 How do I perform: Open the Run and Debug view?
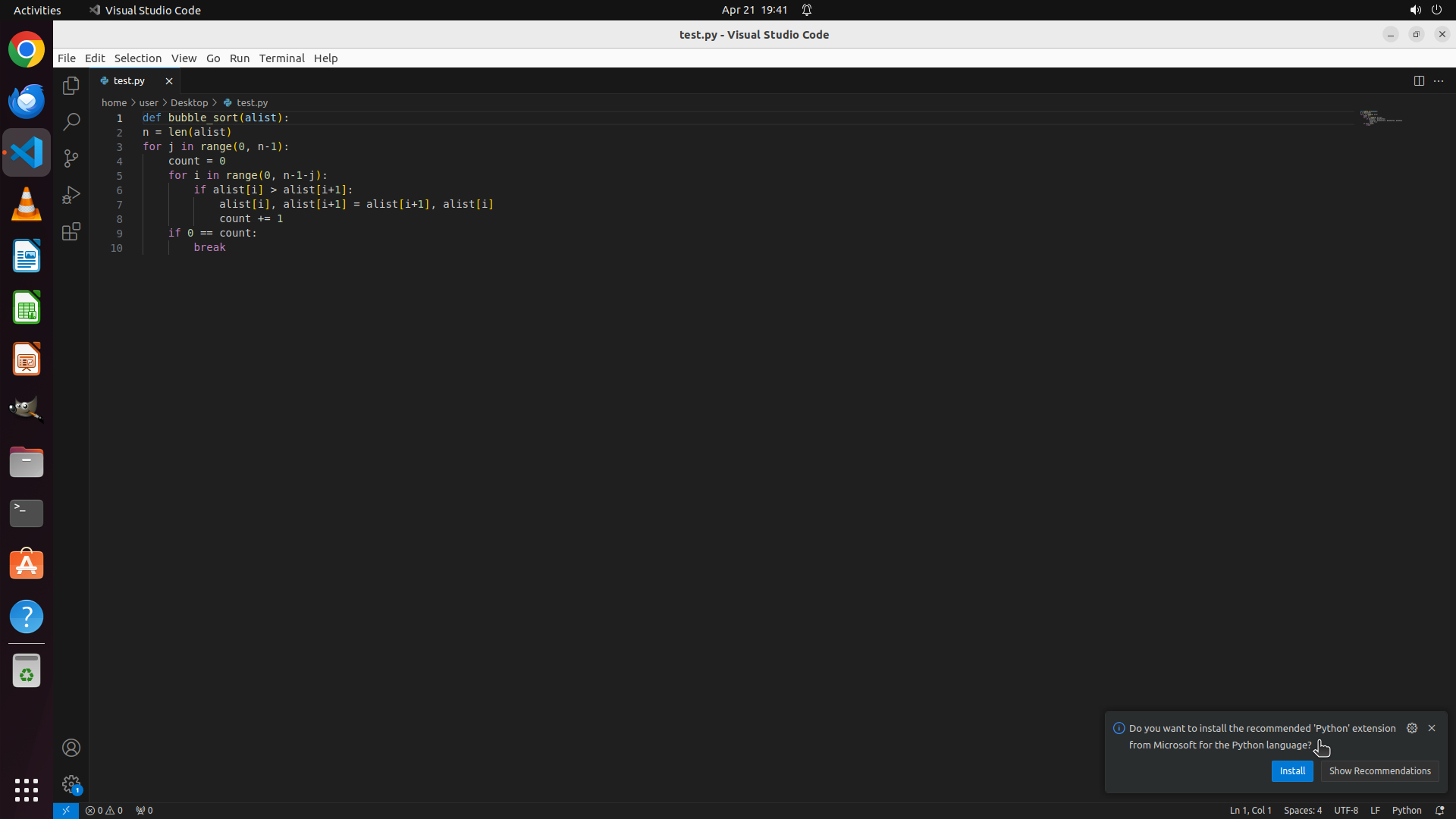pos(71,195)
